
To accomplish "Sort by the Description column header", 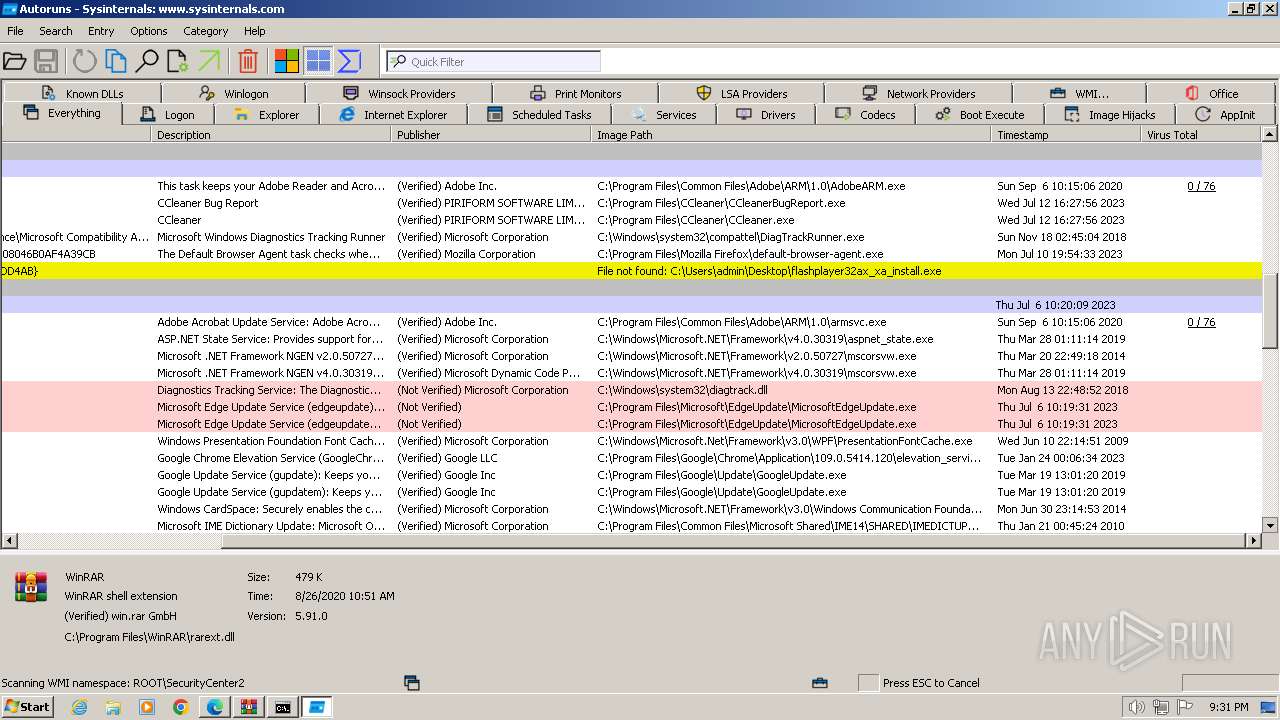I will click(272, 135).
